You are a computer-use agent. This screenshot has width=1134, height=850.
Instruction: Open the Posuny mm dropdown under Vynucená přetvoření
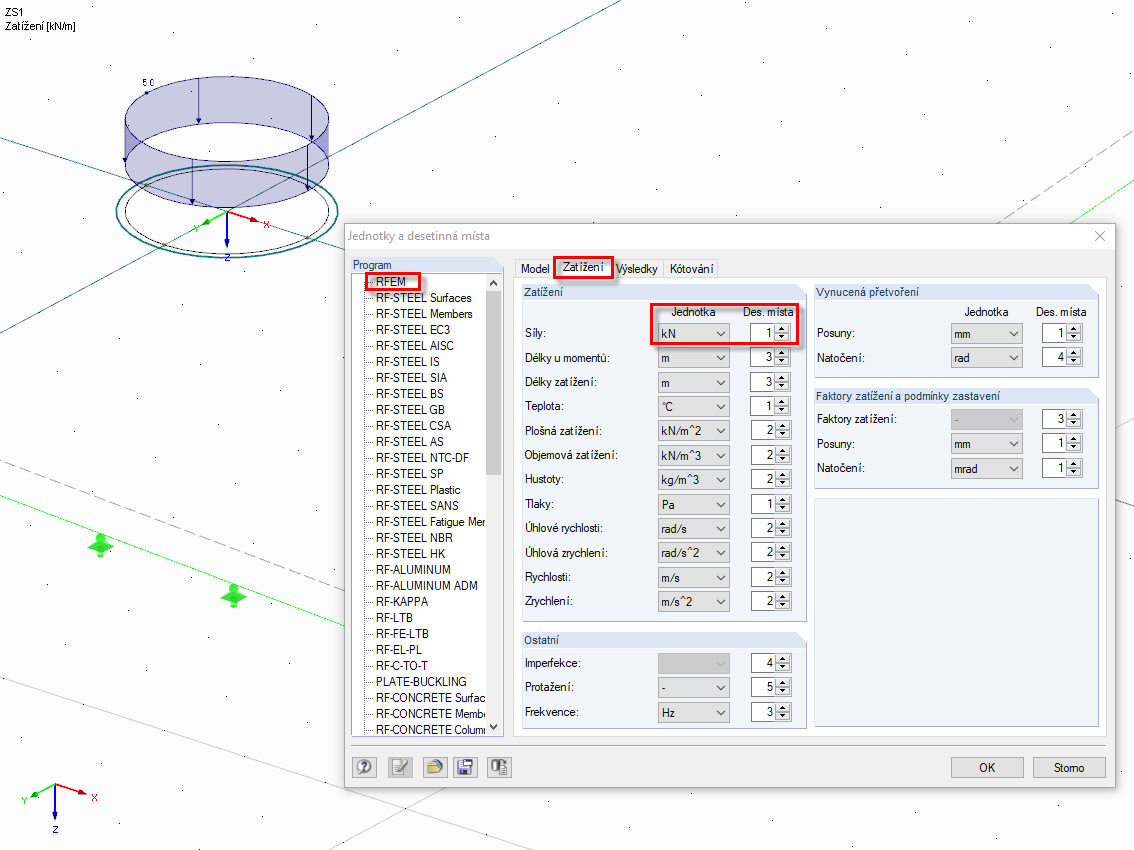point(986,333)
